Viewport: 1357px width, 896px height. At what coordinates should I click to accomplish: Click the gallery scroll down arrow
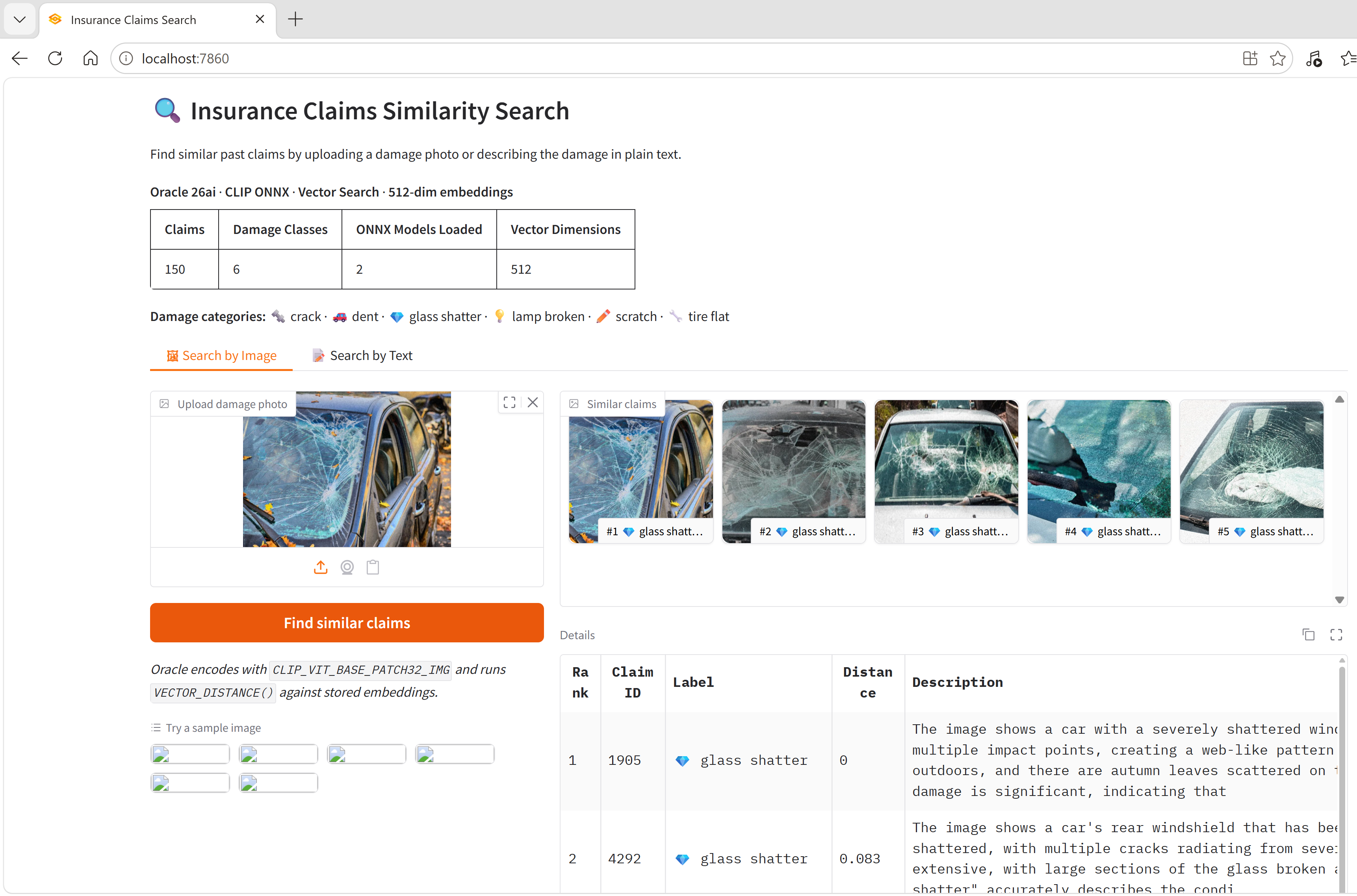[1339, 599]
